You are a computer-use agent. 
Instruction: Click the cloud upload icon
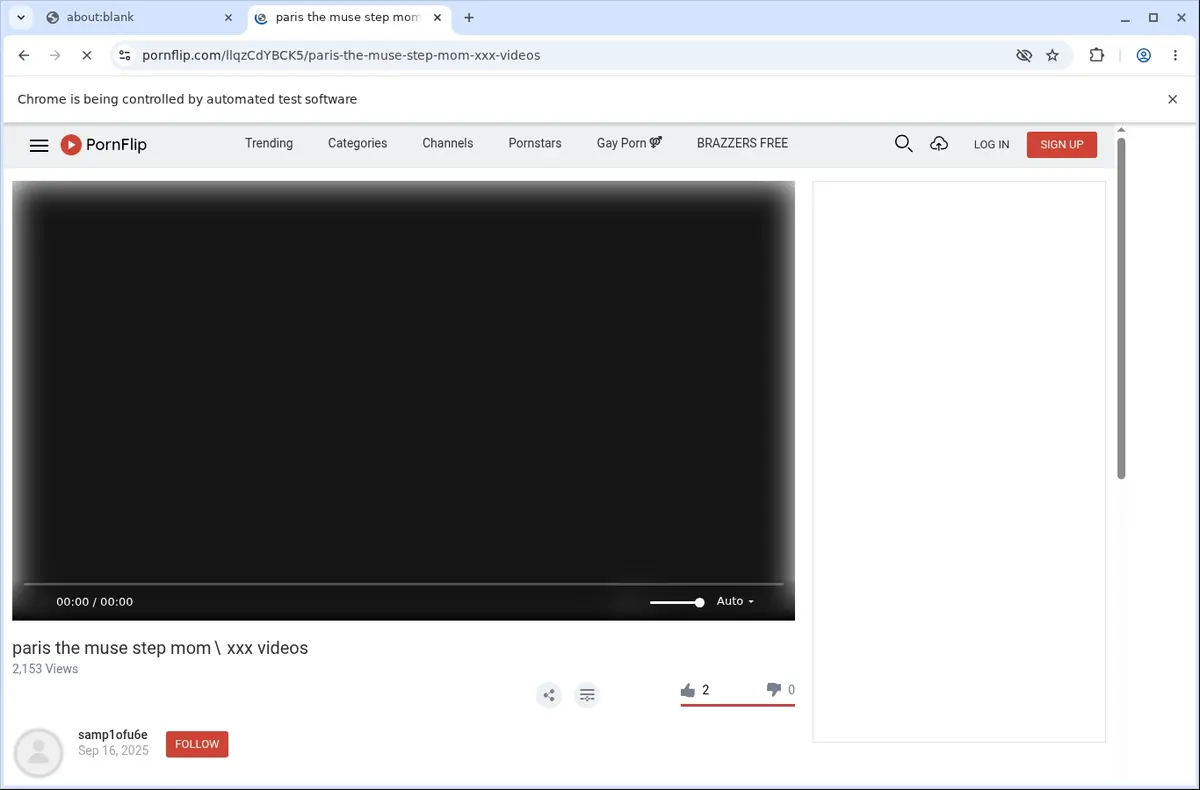(939, 144)
